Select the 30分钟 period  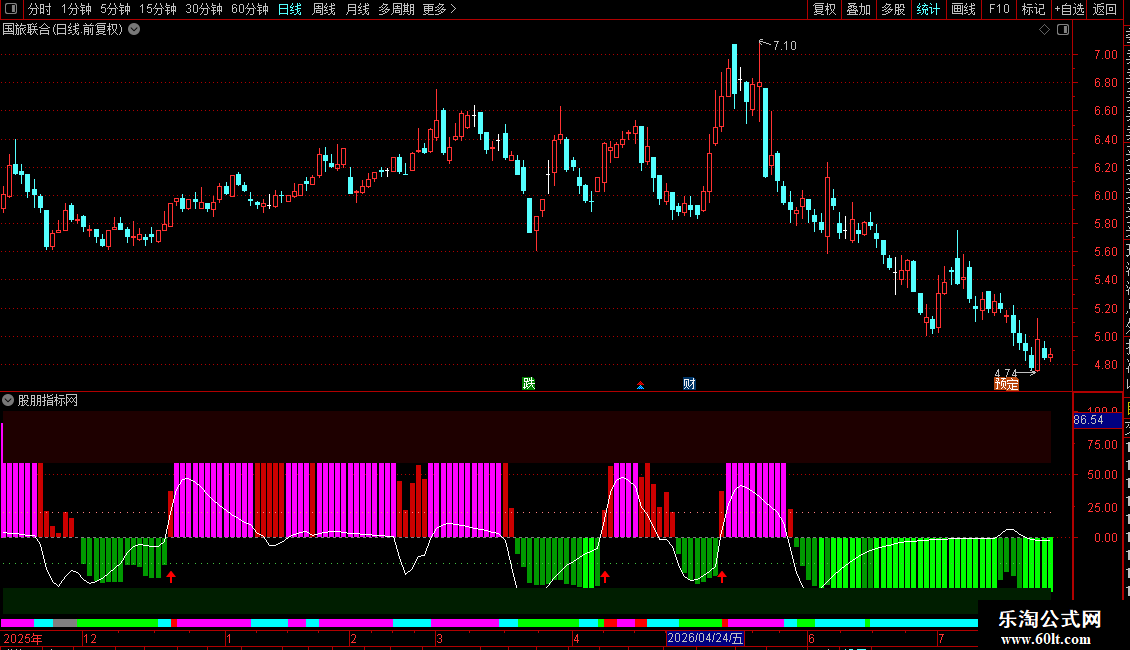coord(204,9)
